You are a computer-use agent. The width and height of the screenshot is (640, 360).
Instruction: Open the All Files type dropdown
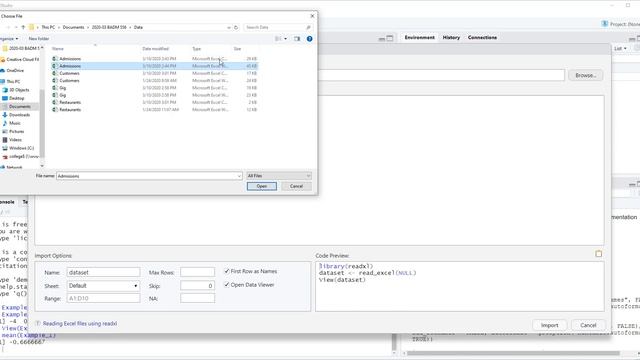coord(279,176)
